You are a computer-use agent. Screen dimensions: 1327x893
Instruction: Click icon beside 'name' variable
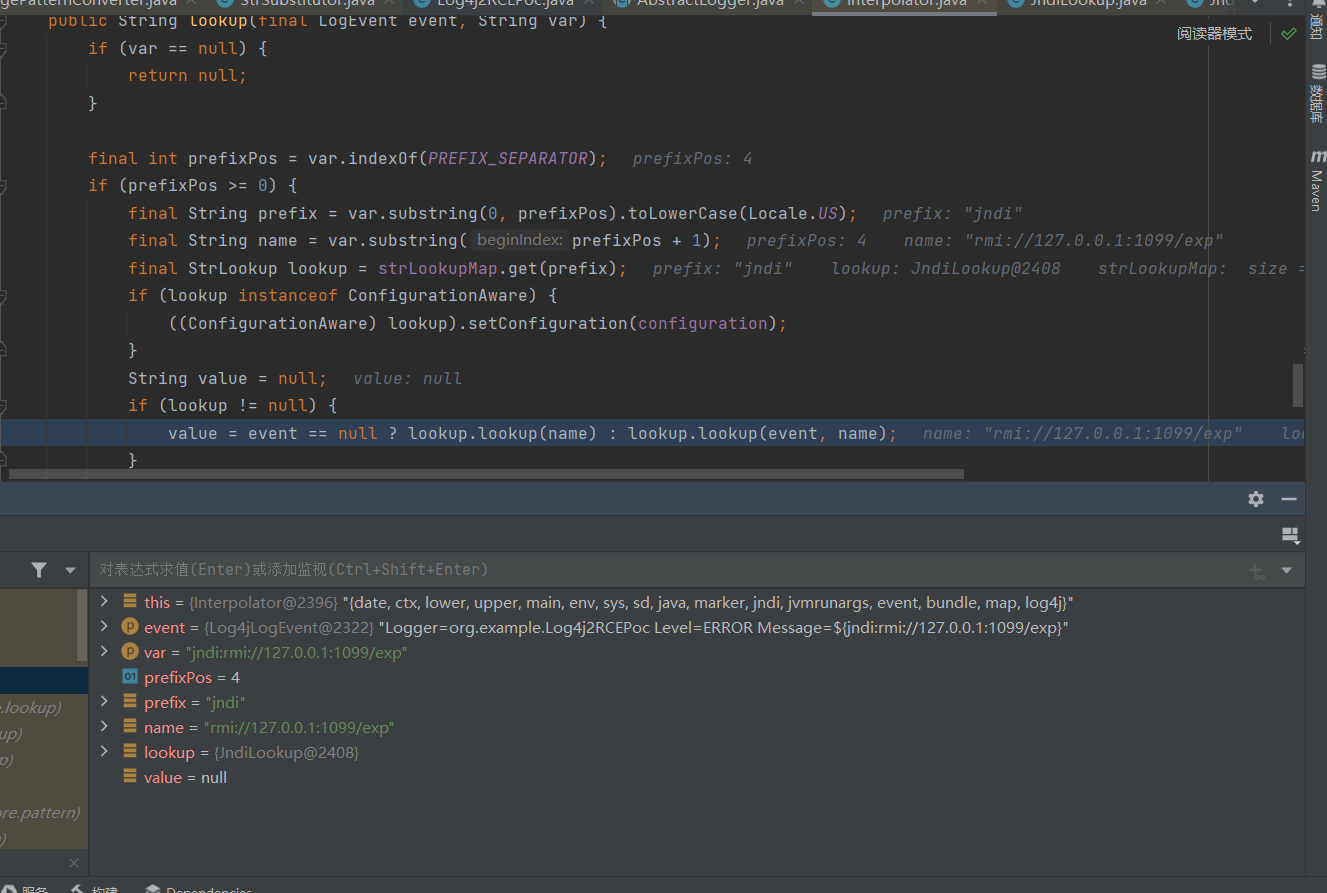point(130,727)
